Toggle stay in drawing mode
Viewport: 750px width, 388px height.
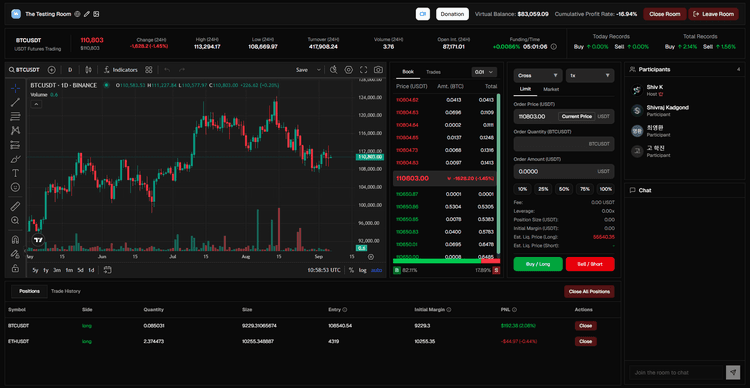coord(15,254)
